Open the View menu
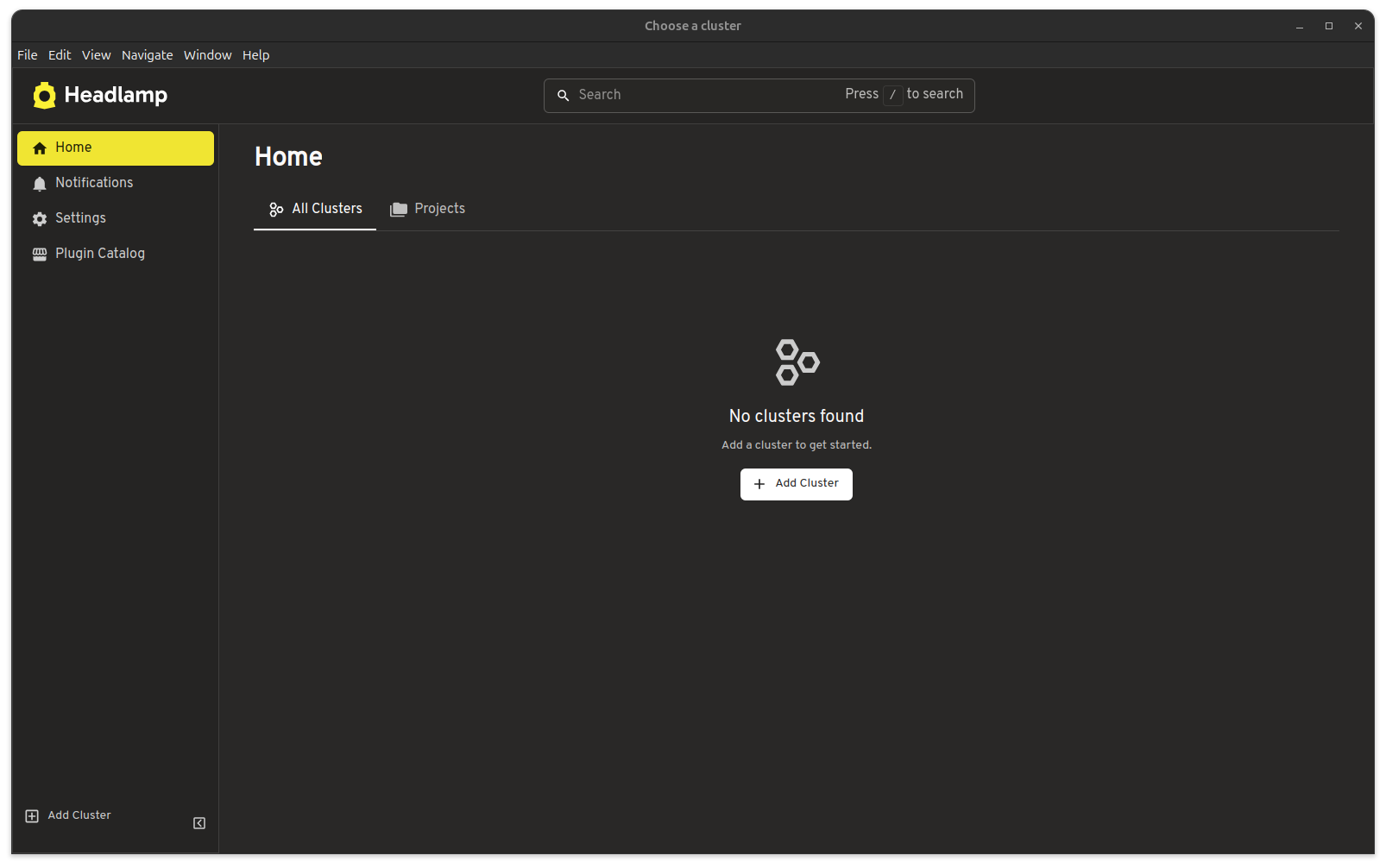Viewport: 1386px width, 868px height. point(96,55)
